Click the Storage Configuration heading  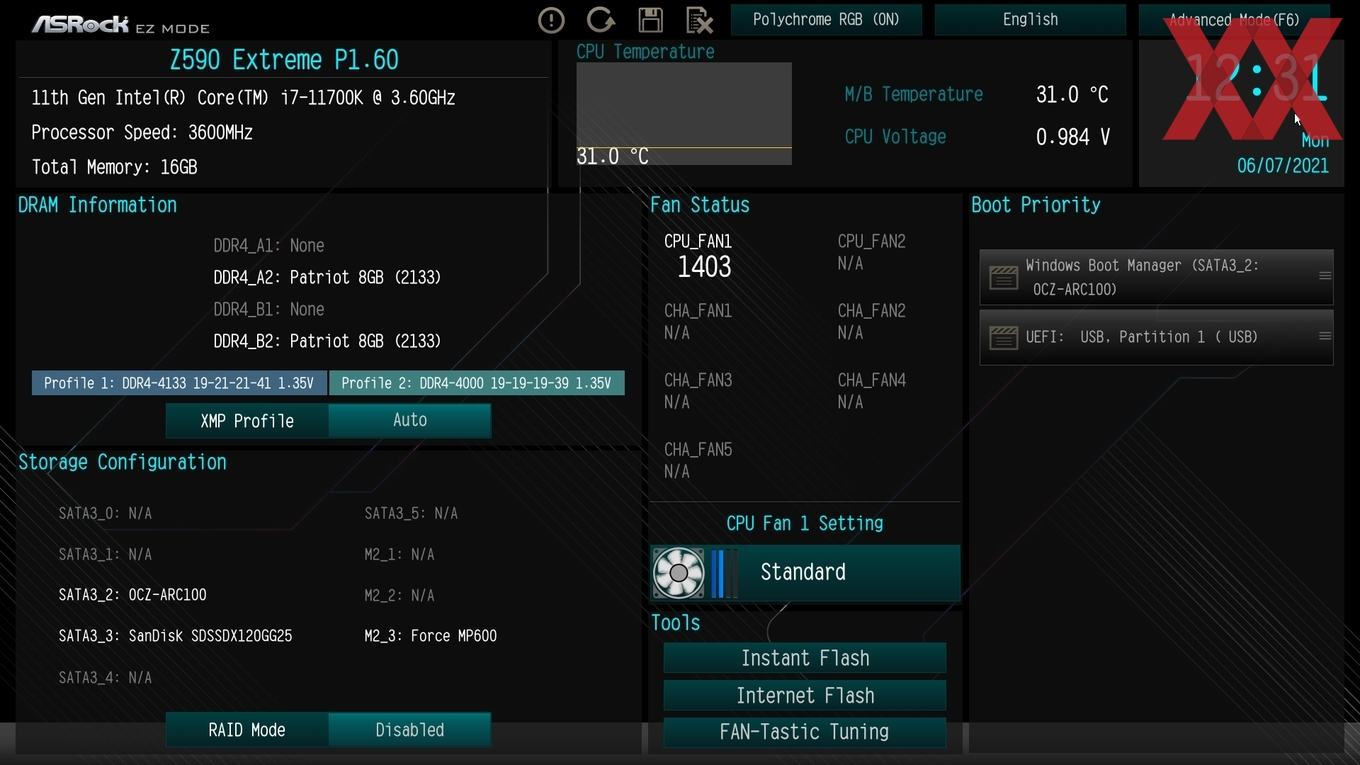point(122,462)
